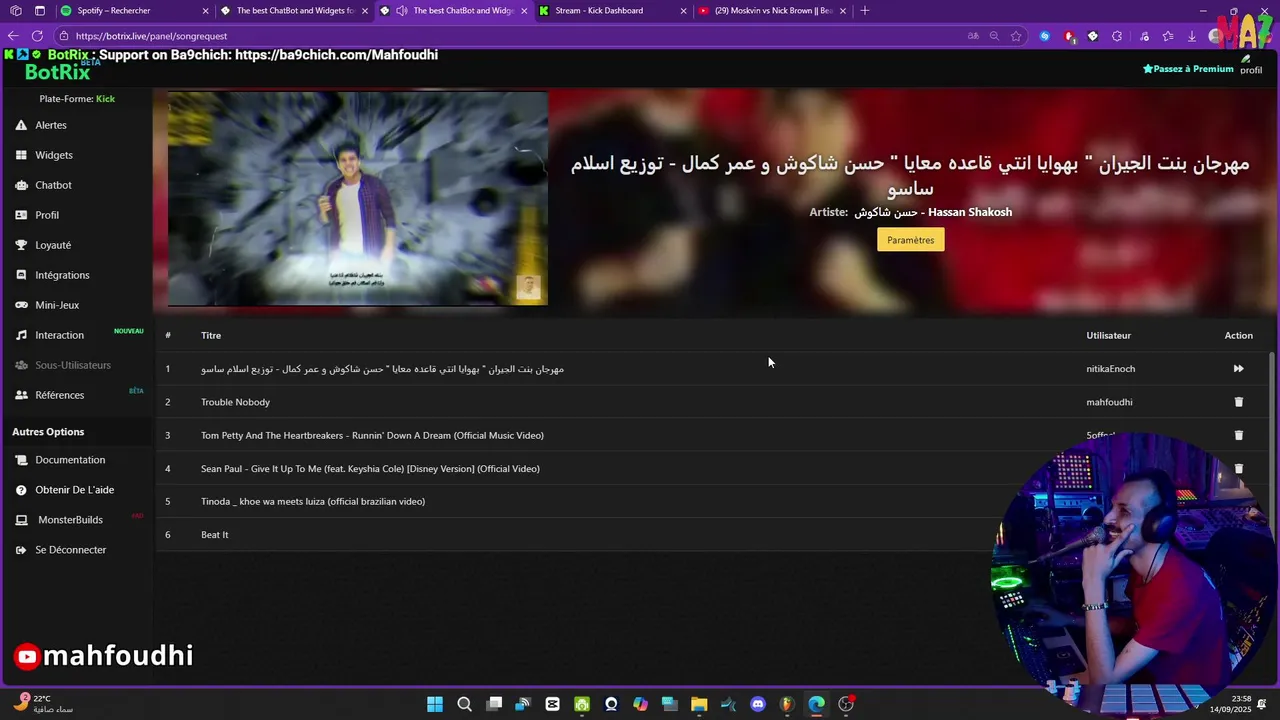Click the yellow Paramètres button
This screenshot has width=1280, height=720.
(910, 240)
